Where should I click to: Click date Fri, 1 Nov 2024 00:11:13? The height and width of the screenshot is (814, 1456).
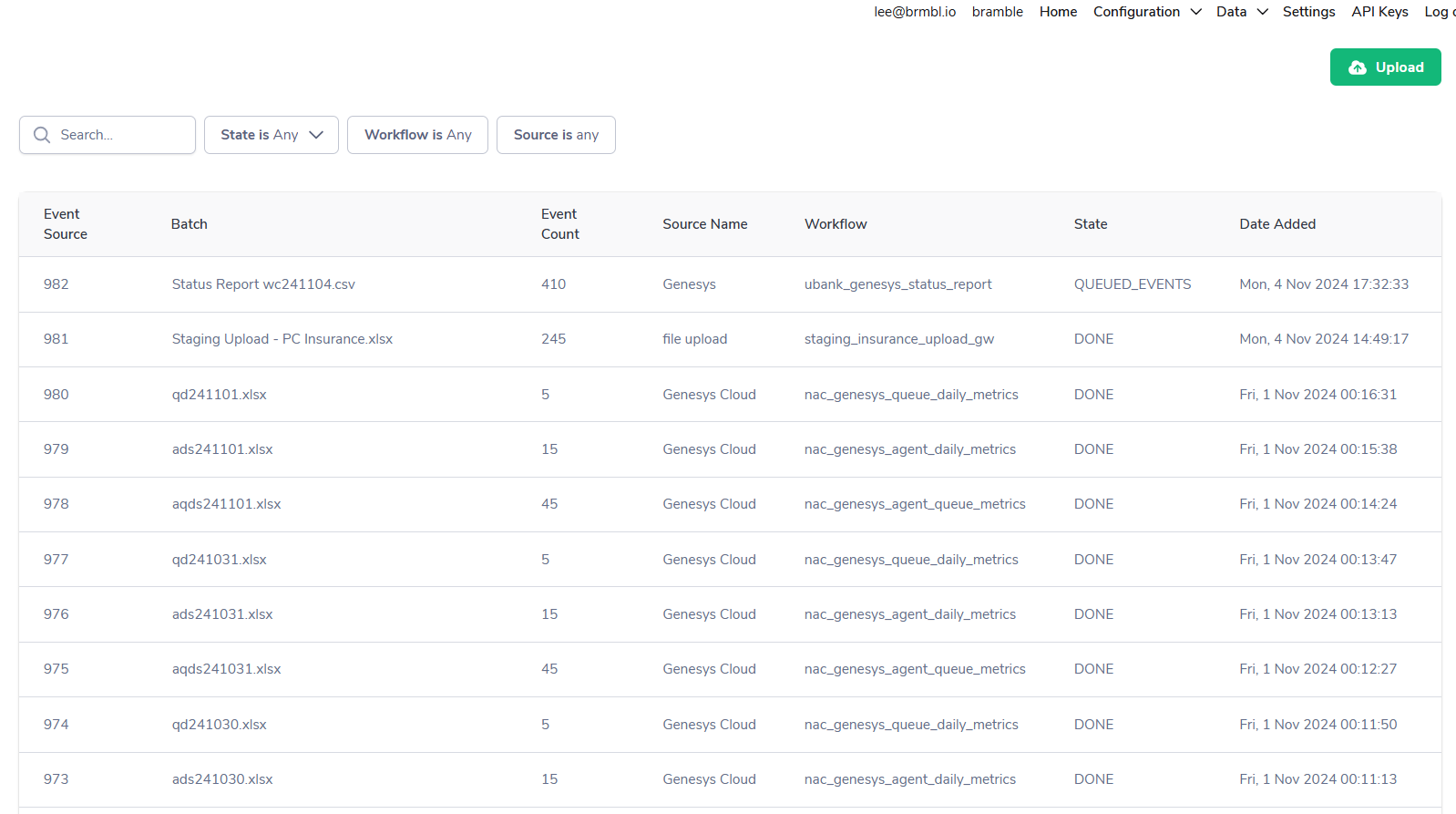click(x=1318, y=779)
